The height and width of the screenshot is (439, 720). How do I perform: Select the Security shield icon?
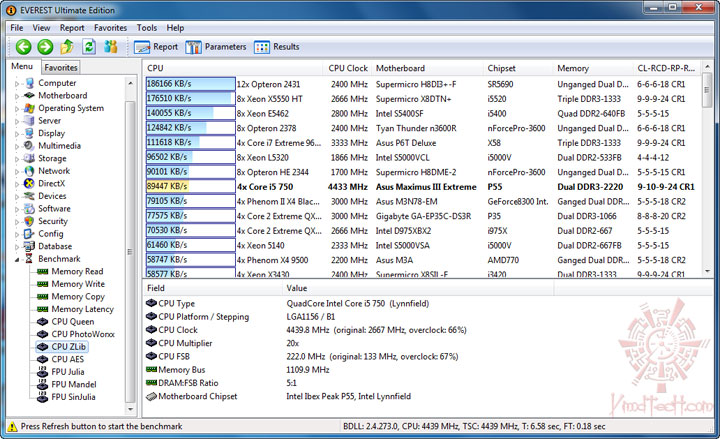tap(29, 221)
